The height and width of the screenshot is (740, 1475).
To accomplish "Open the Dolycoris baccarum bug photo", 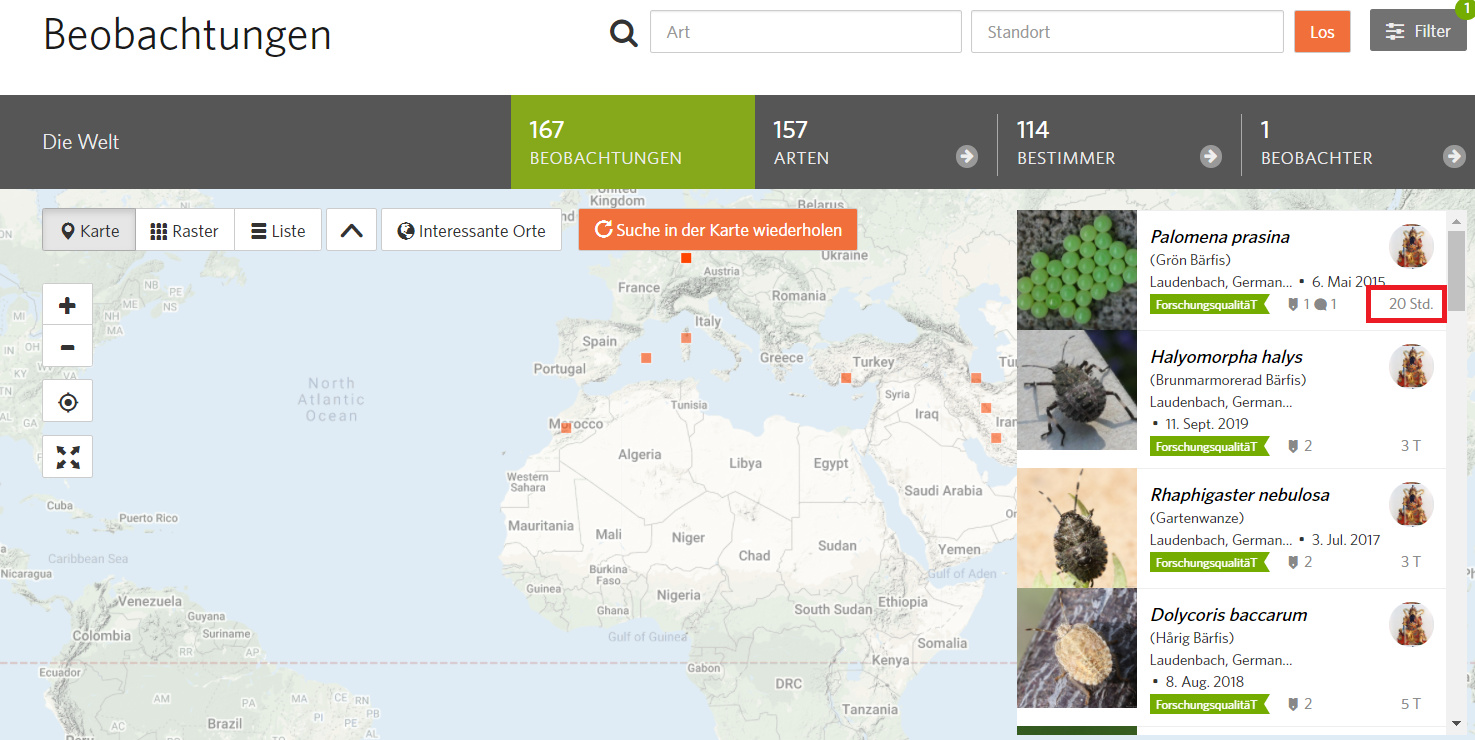I will click(1077, 648).
